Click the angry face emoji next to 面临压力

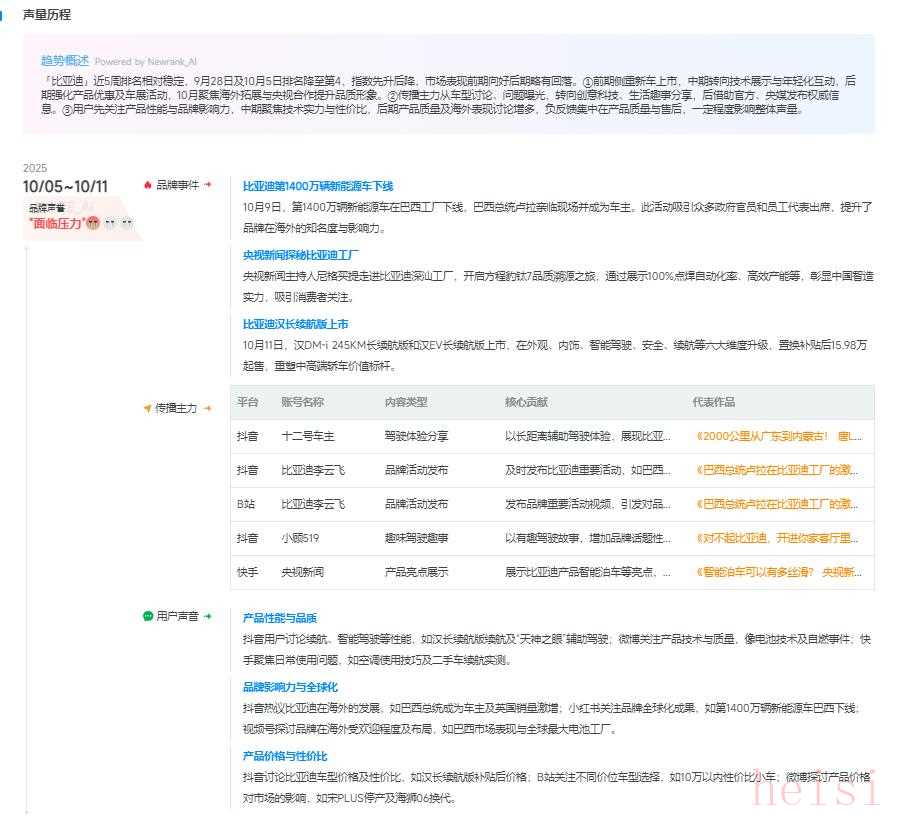(92, 223)
